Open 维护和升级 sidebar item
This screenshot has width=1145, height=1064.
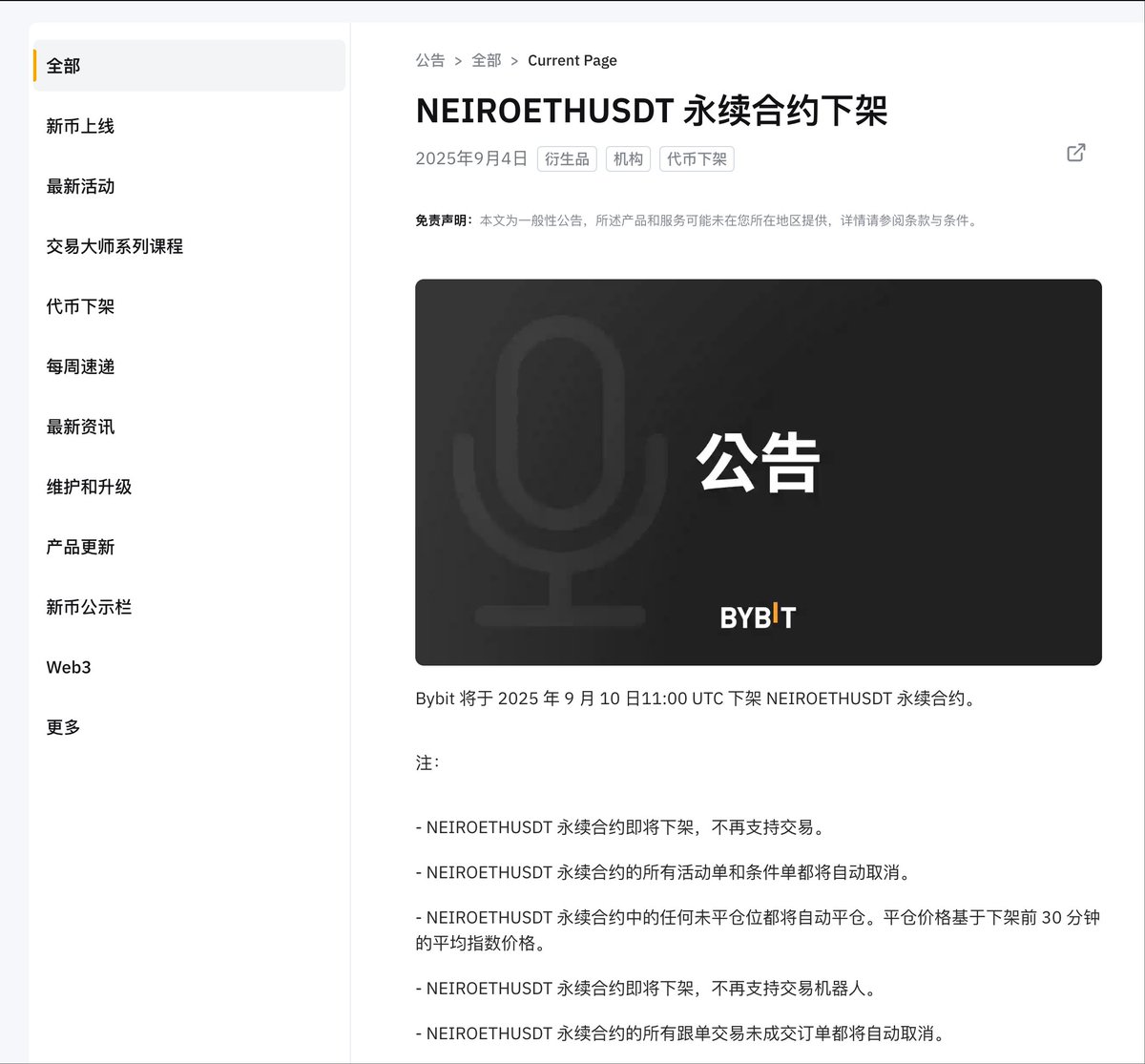click(89, 487)
